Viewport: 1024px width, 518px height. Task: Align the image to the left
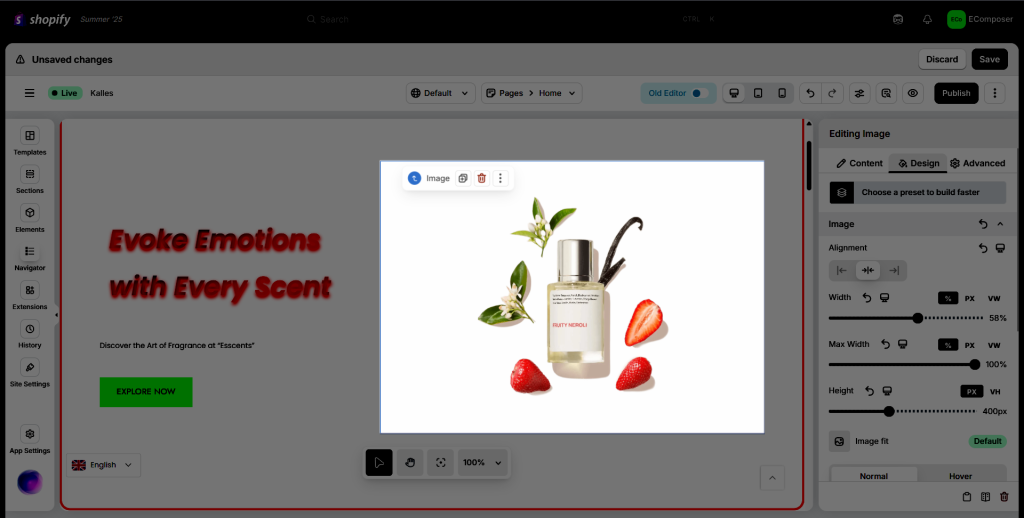coord(842,270)
